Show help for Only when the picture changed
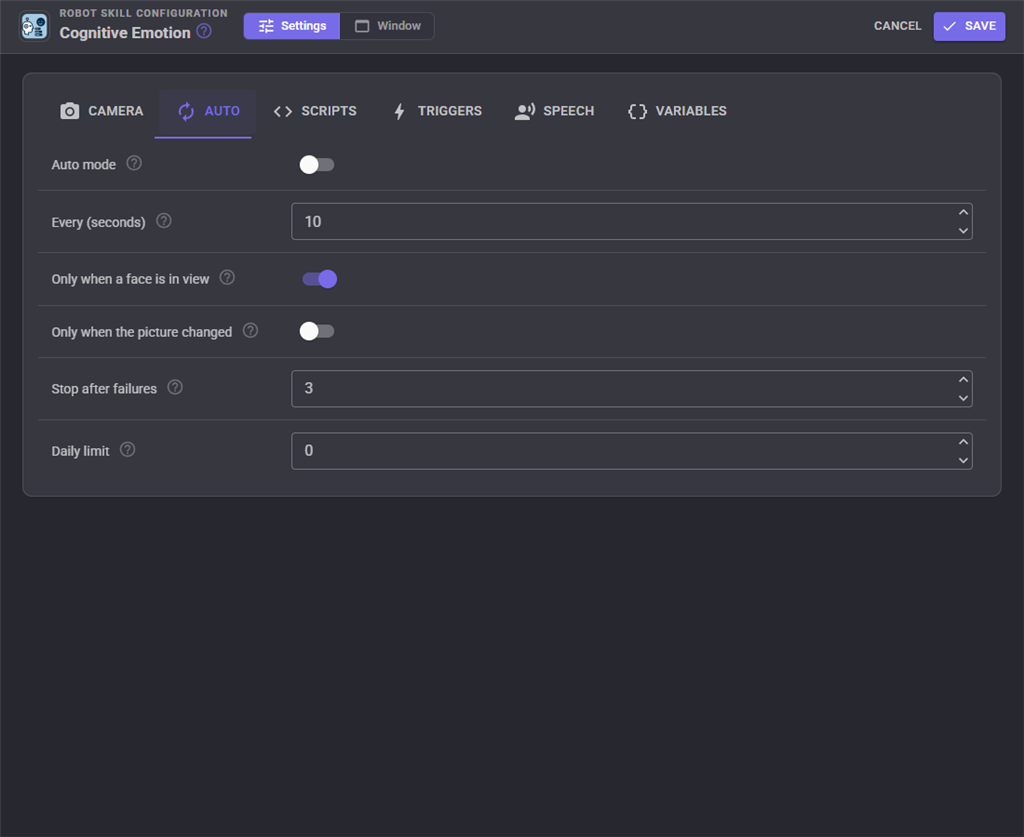 click(250, 330)
